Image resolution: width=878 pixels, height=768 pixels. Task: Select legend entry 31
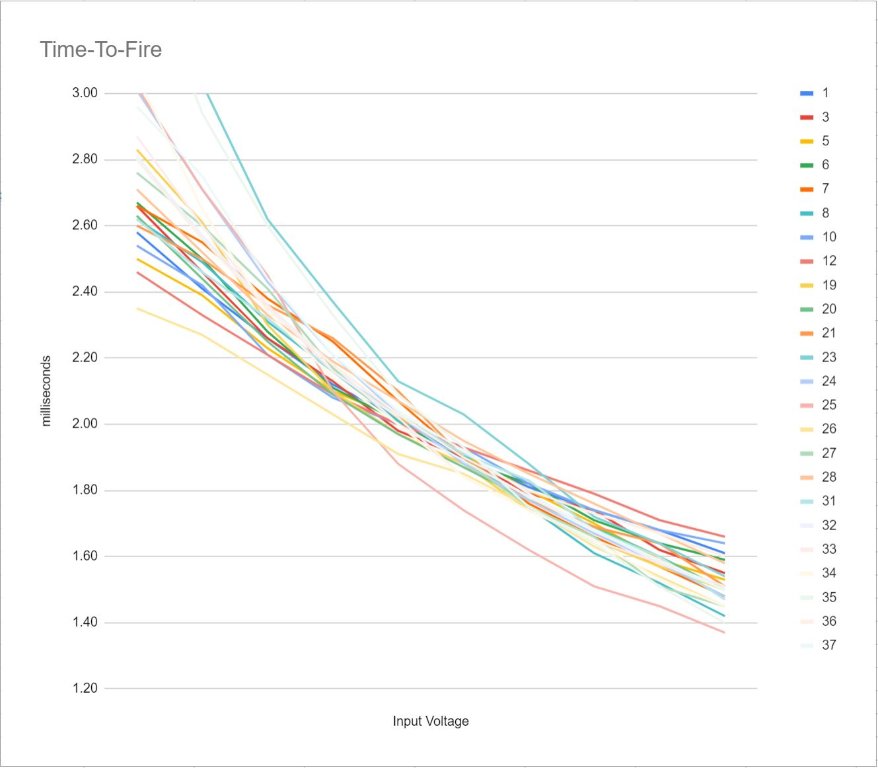pyautogui.click(x=829, y=501)
